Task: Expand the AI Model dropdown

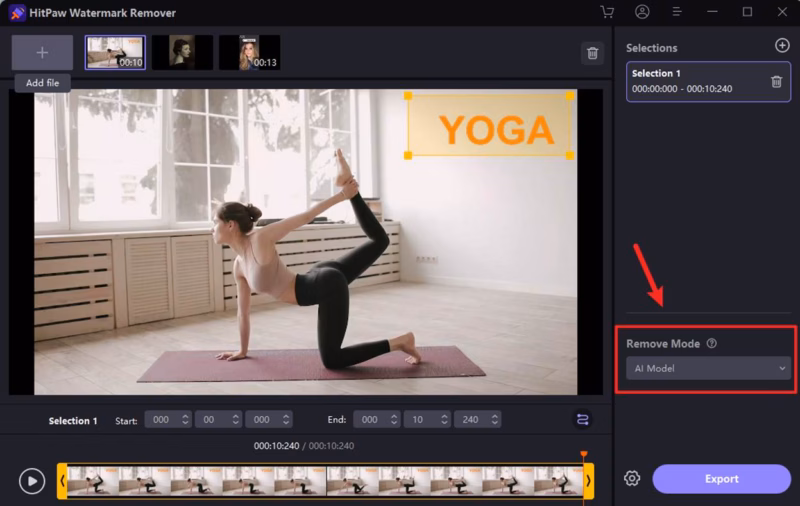Action: [708, 368]
